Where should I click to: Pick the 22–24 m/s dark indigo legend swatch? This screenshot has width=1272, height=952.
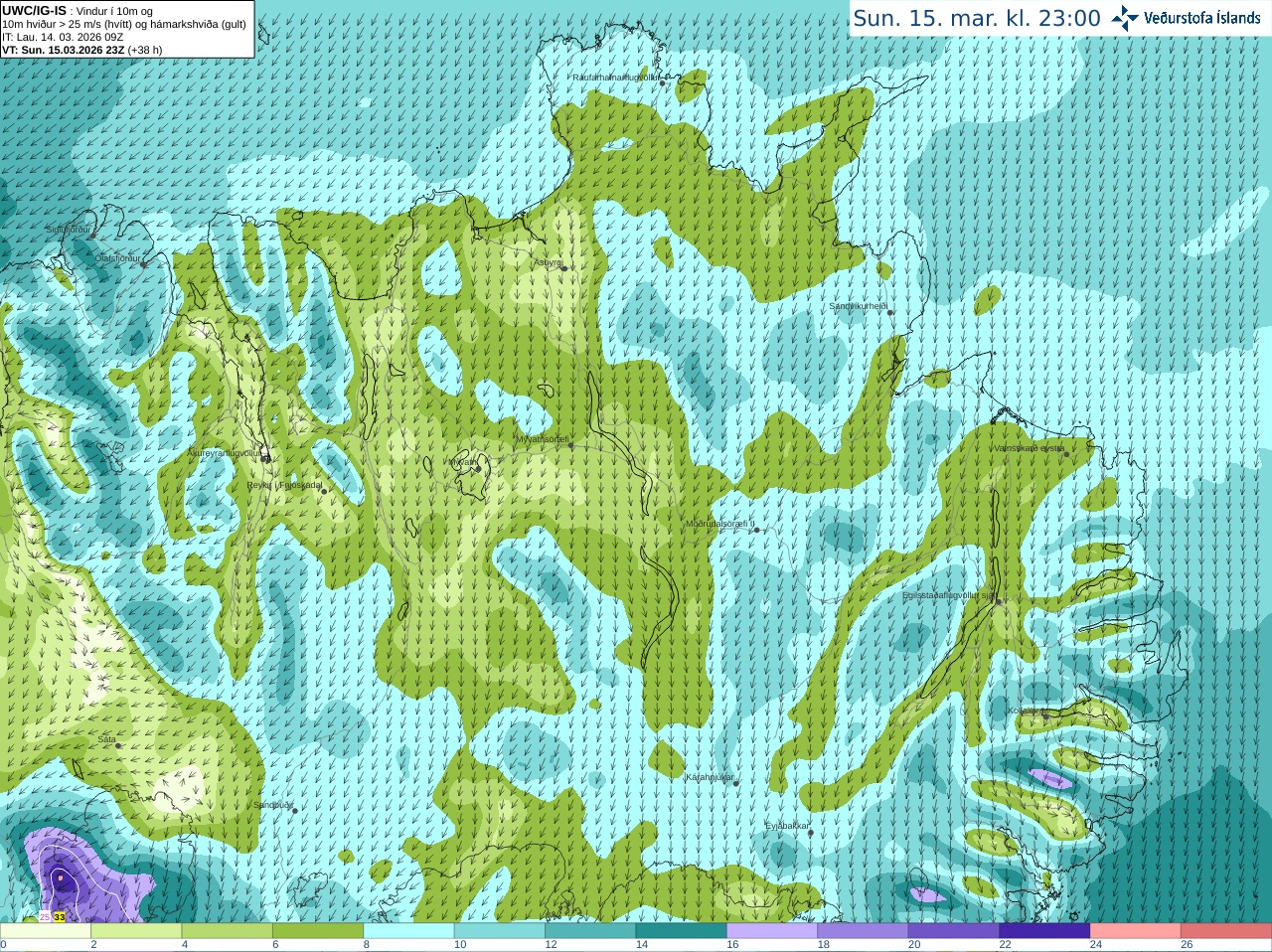(x=1044, y=931)
